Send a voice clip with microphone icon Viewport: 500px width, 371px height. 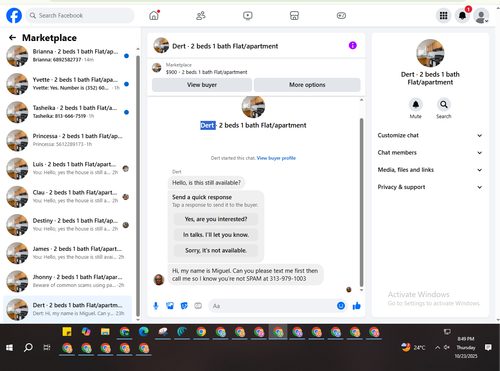[x=156, y=306]
